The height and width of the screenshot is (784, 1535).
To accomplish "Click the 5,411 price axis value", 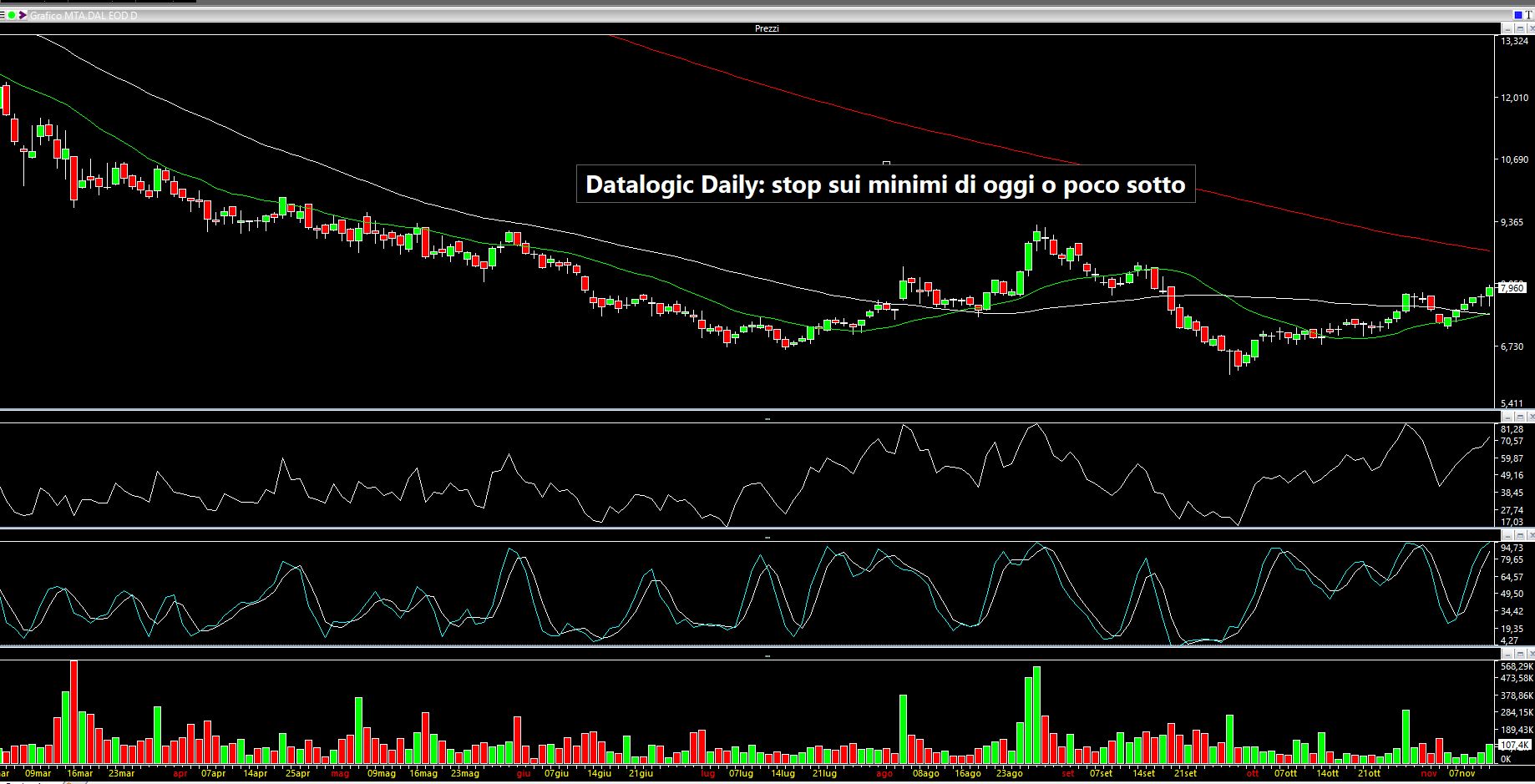I will [1512, 403].
